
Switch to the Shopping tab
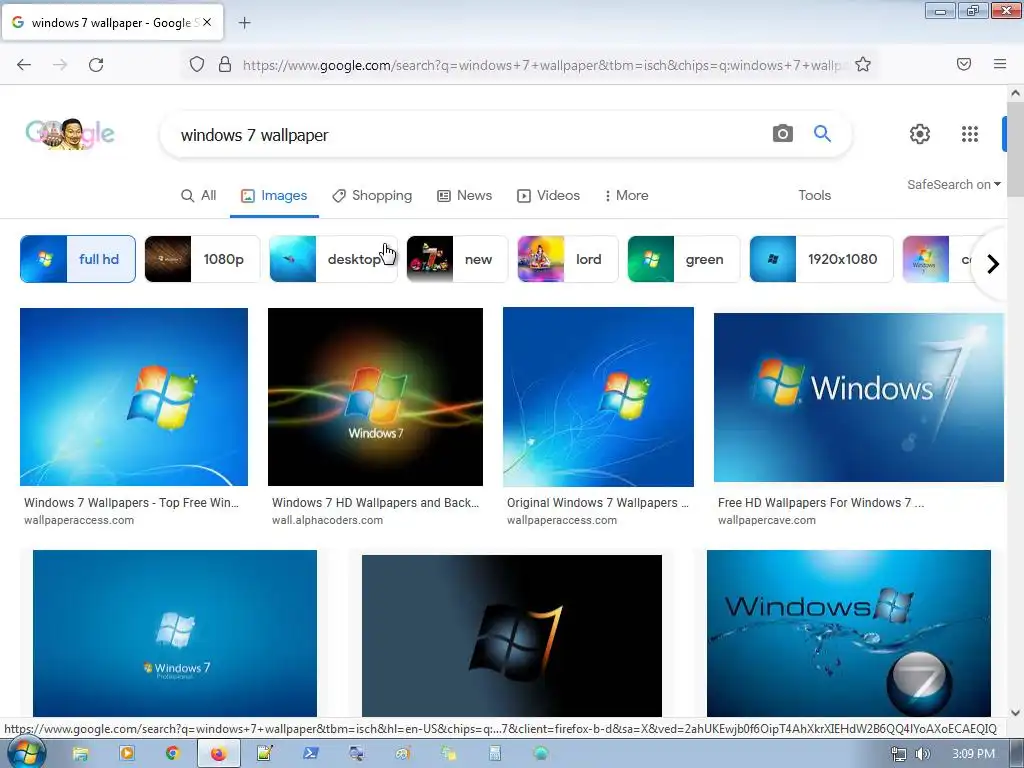pyautogui.click(x=372, y=195)
